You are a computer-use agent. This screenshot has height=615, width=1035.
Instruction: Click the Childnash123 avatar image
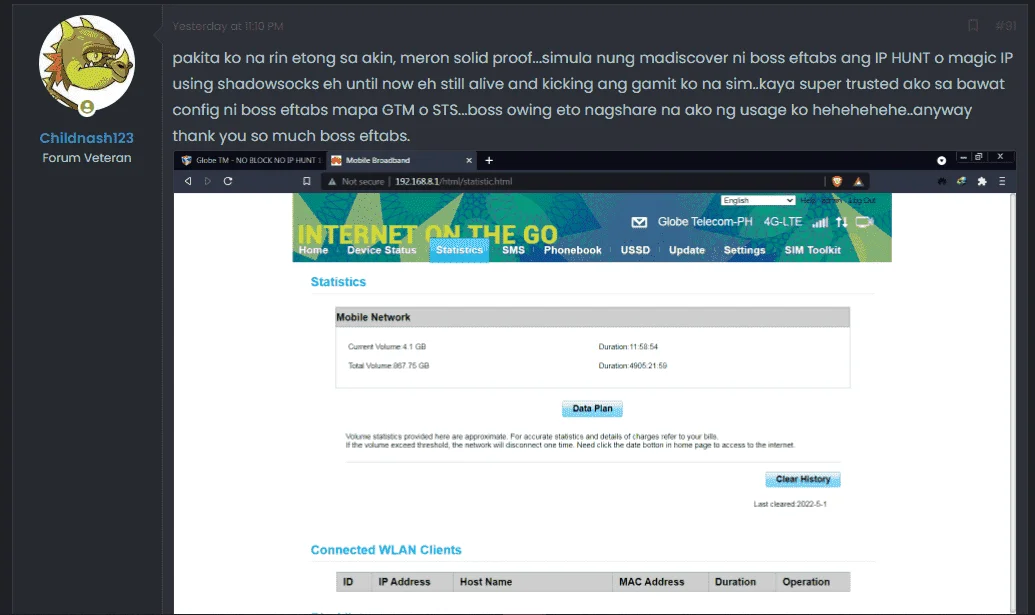pyautogui.click(x=86, y=64)
